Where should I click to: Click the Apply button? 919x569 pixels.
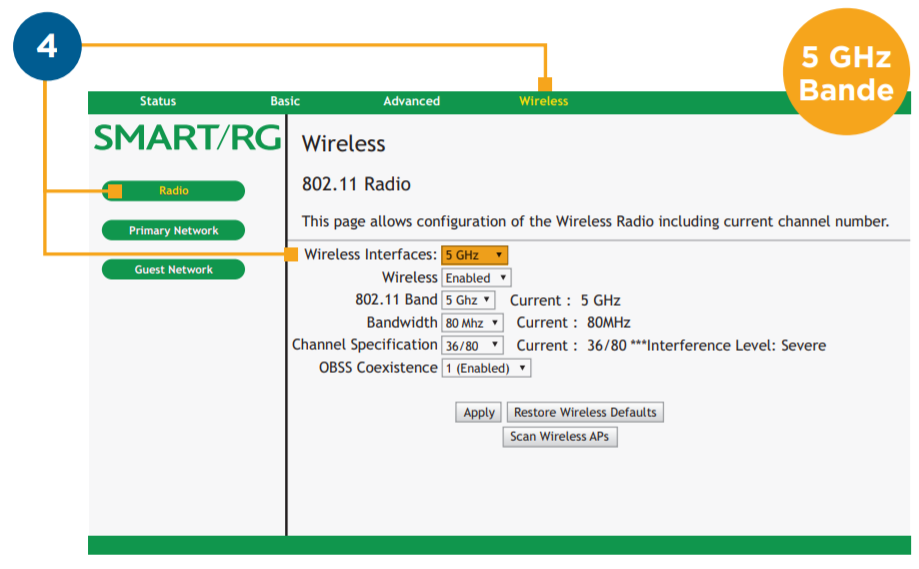coord(479,412)
